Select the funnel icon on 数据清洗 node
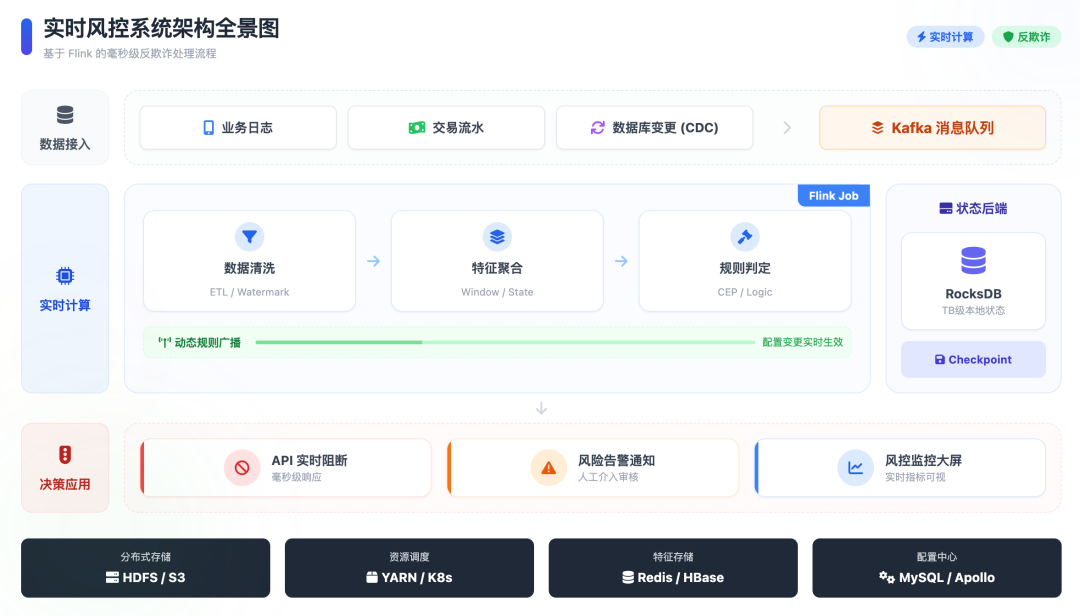Screen dimensions: 1080x616 [249, 237]
